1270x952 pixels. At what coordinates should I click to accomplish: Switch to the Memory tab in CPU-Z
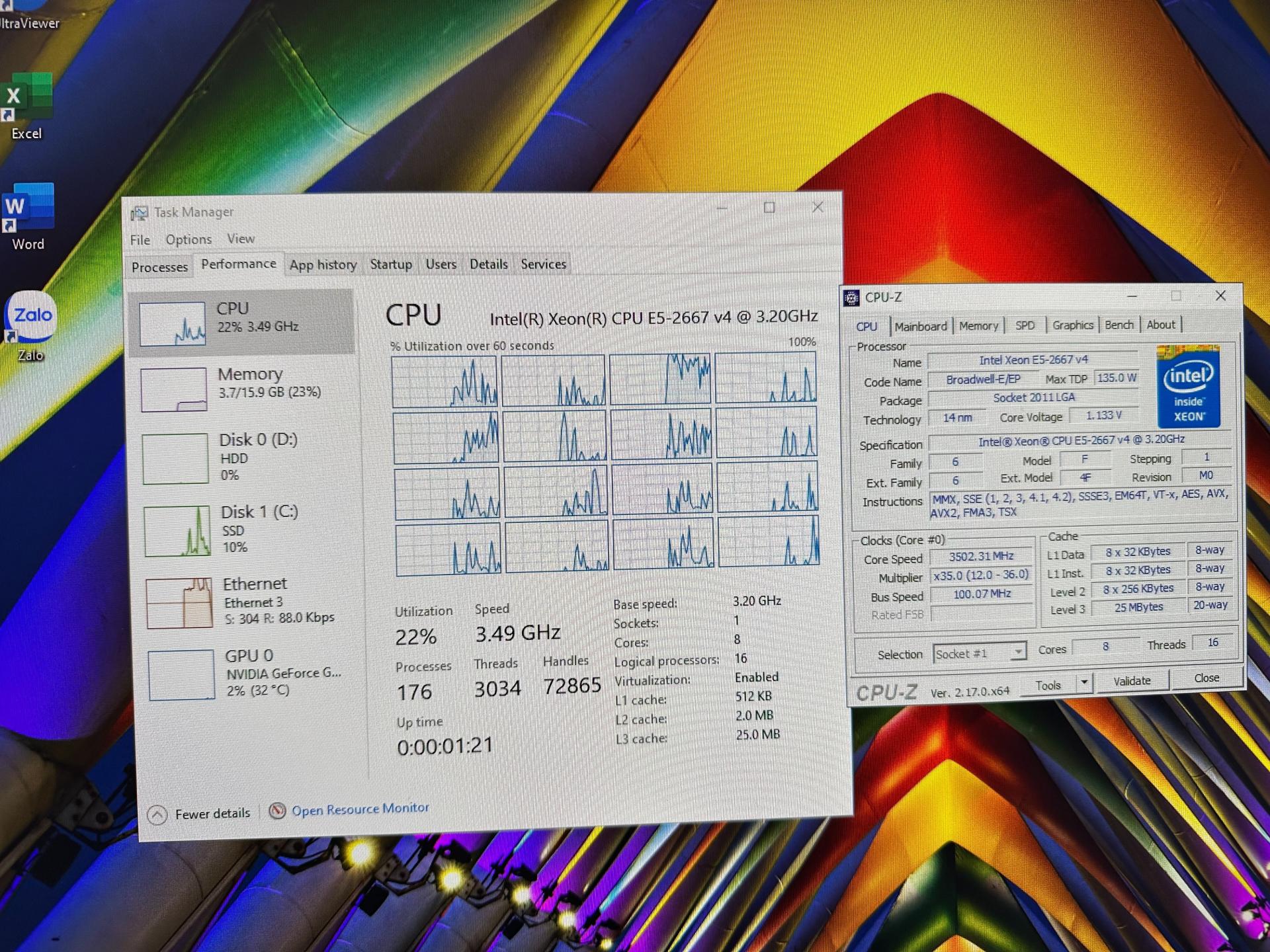click(x=978, y=325)
